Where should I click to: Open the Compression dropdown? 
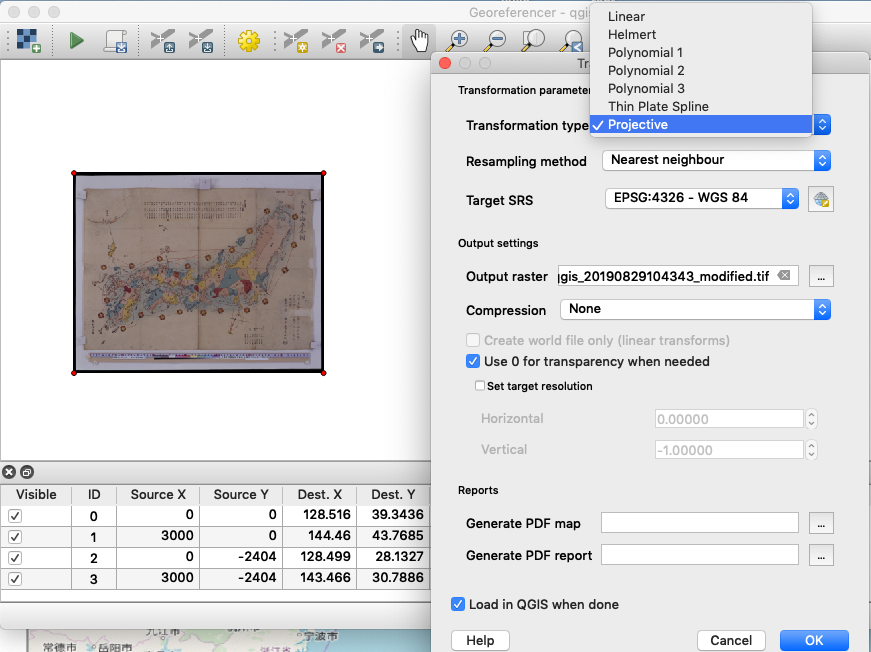coord(695,309)
